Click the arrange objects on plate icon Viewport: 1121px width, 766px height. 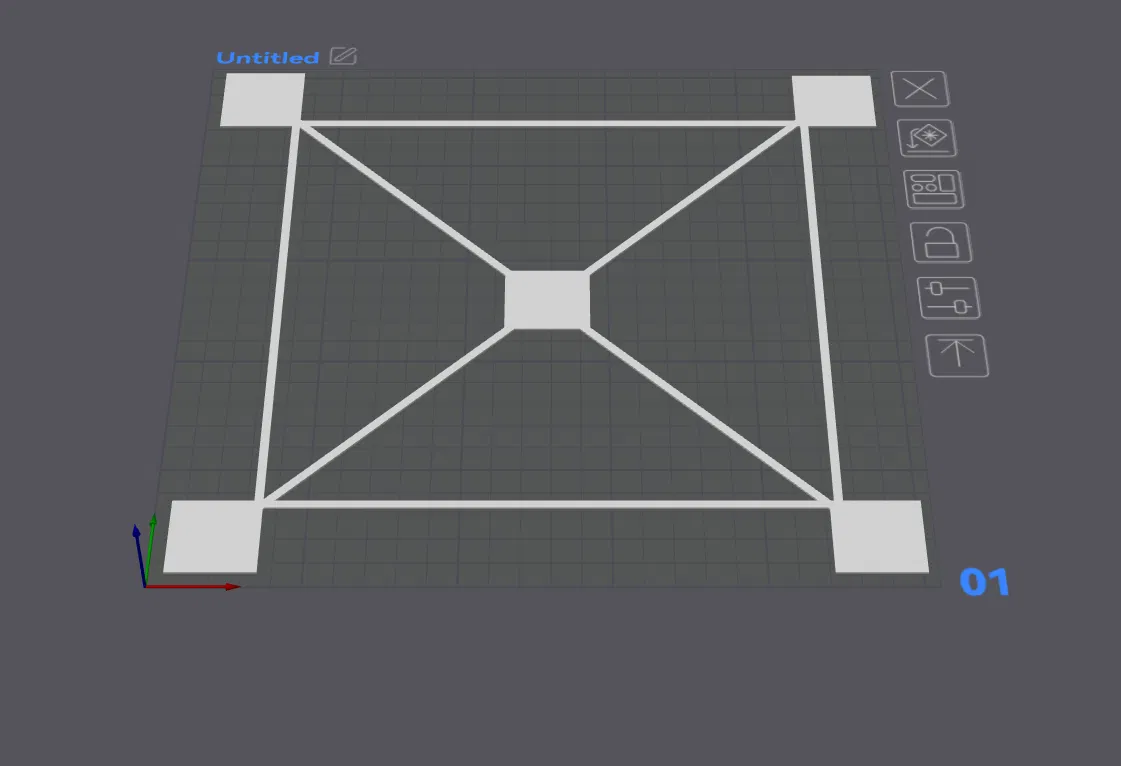click(x=934, y=190)
